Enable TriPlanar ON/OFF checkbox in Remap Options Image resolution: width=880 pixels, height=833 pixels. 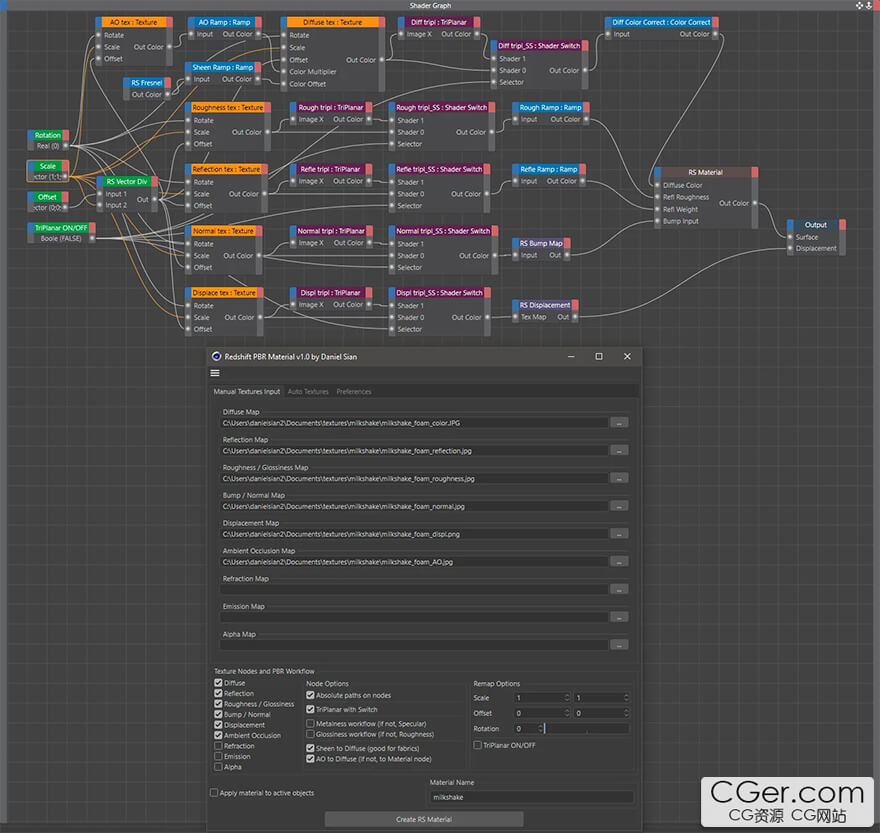point(478,745)
